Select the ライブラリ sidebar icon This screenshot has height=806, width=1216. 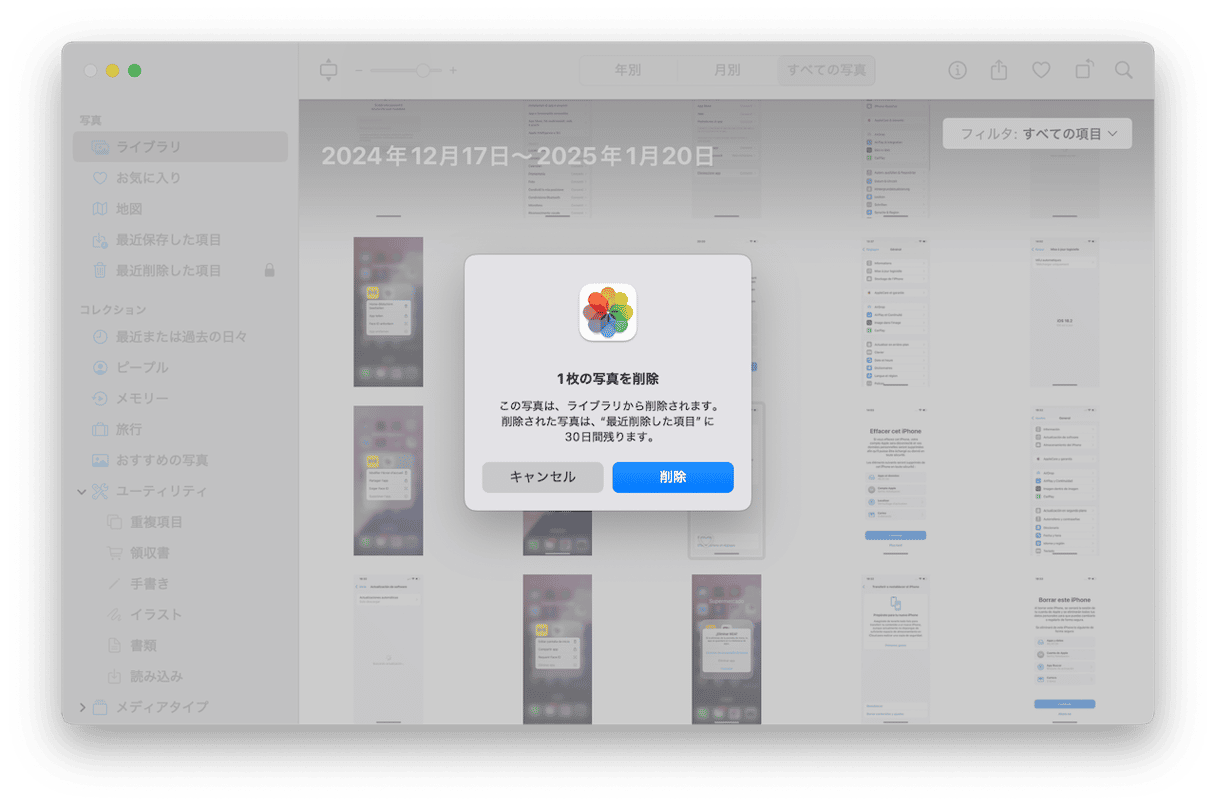[100, 147]
